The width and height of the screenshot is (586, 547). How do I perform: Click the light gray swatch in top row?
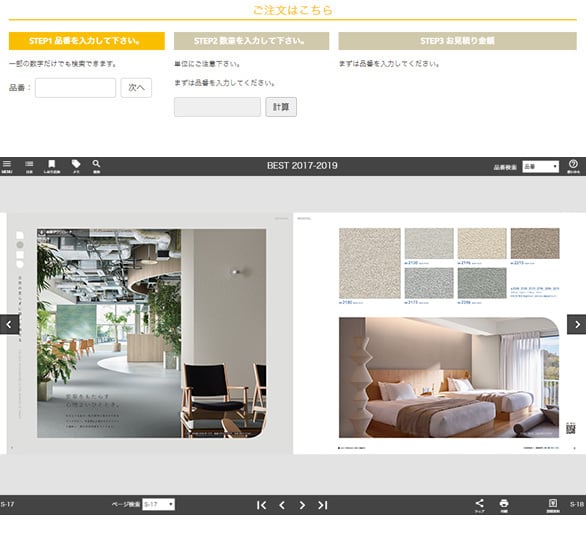click(x=429, y=243)
